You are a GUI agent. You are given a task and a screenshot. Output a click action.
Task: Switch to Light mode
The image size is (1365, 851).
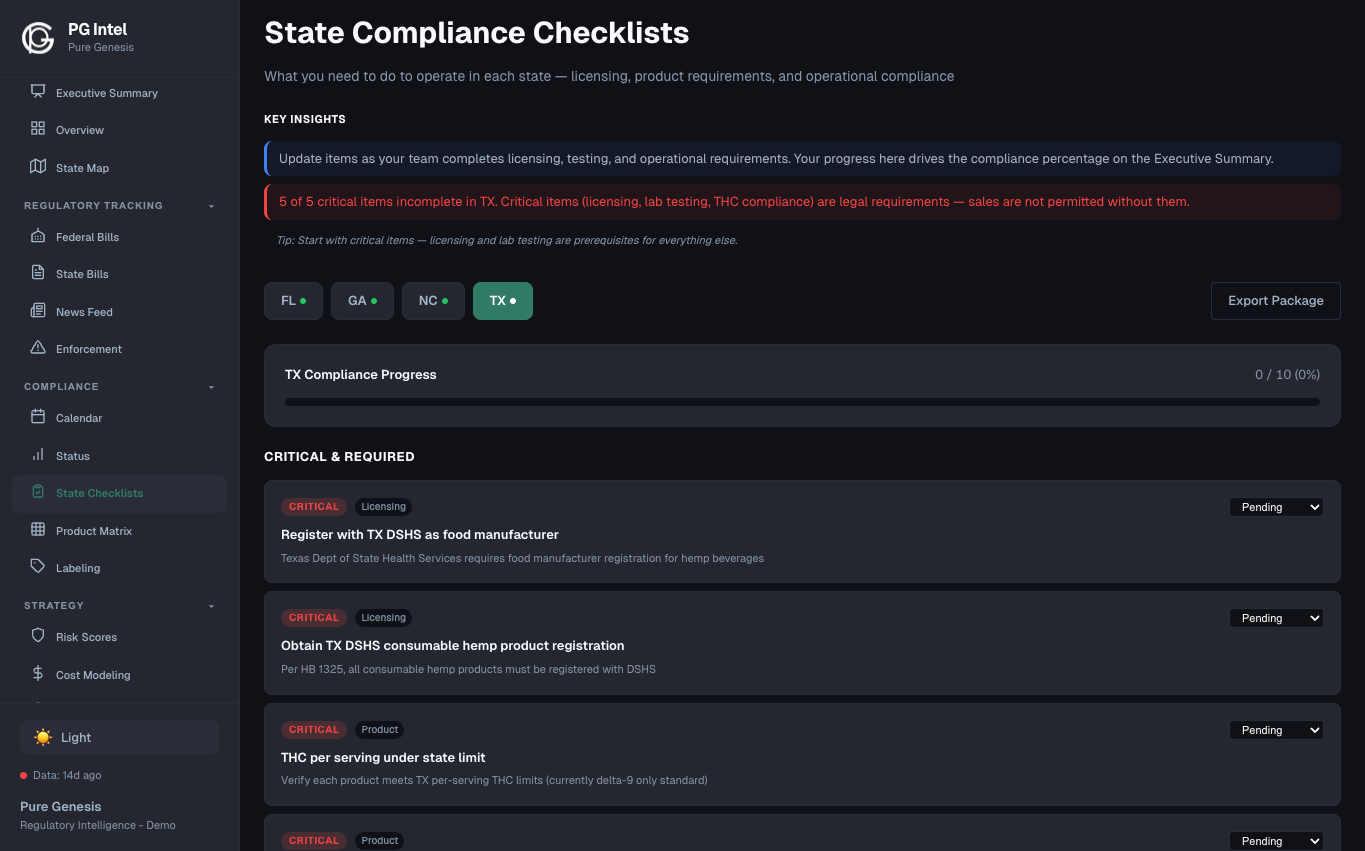tap(118, 737)
